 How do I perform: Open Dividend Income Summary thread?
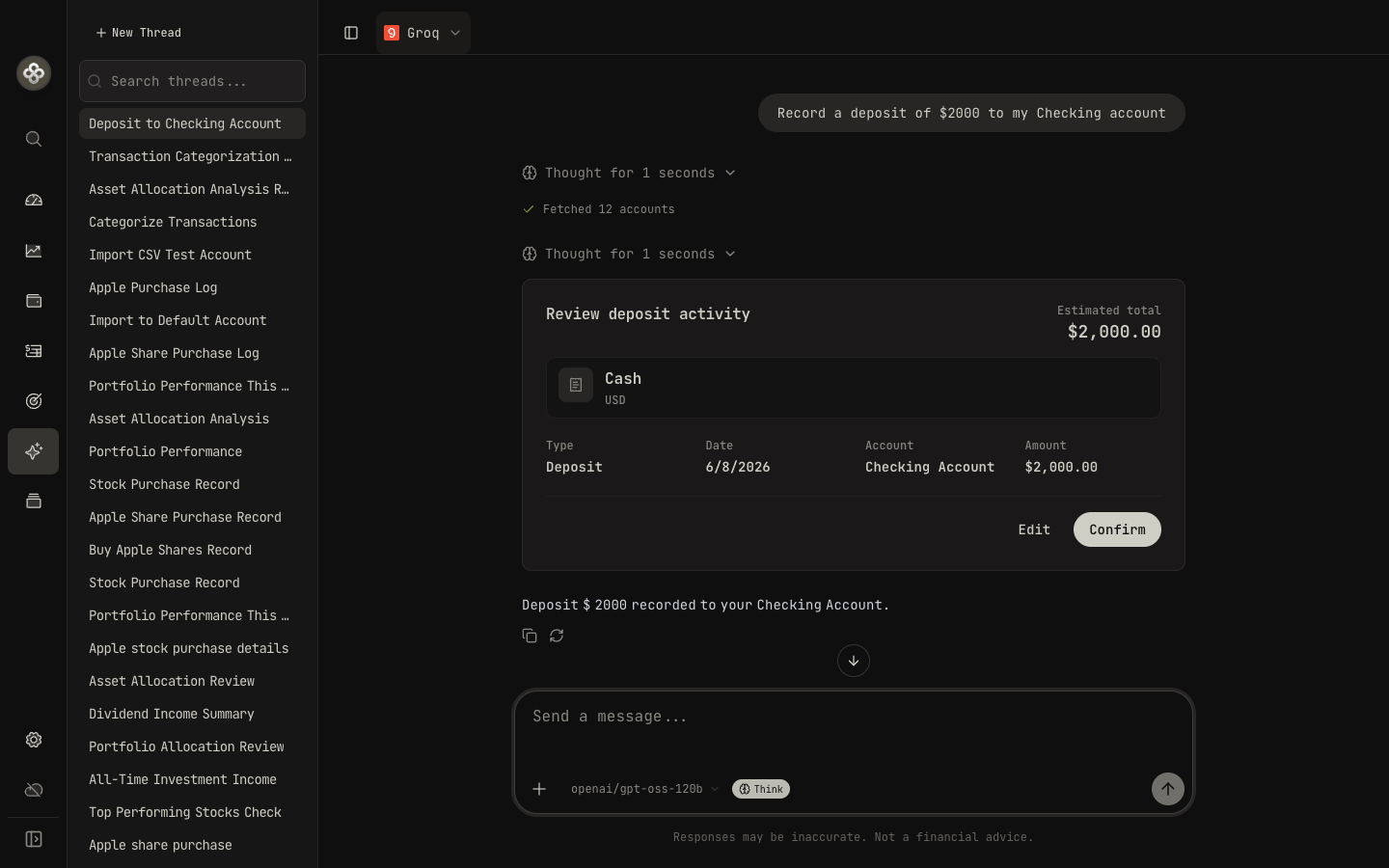click(x=192, y=714)
